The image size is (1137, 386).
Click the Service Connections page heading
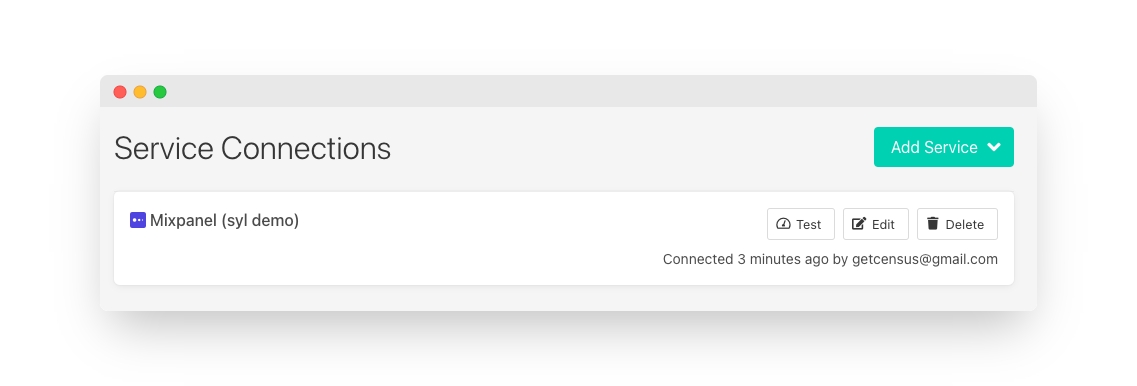click(252, 148)
